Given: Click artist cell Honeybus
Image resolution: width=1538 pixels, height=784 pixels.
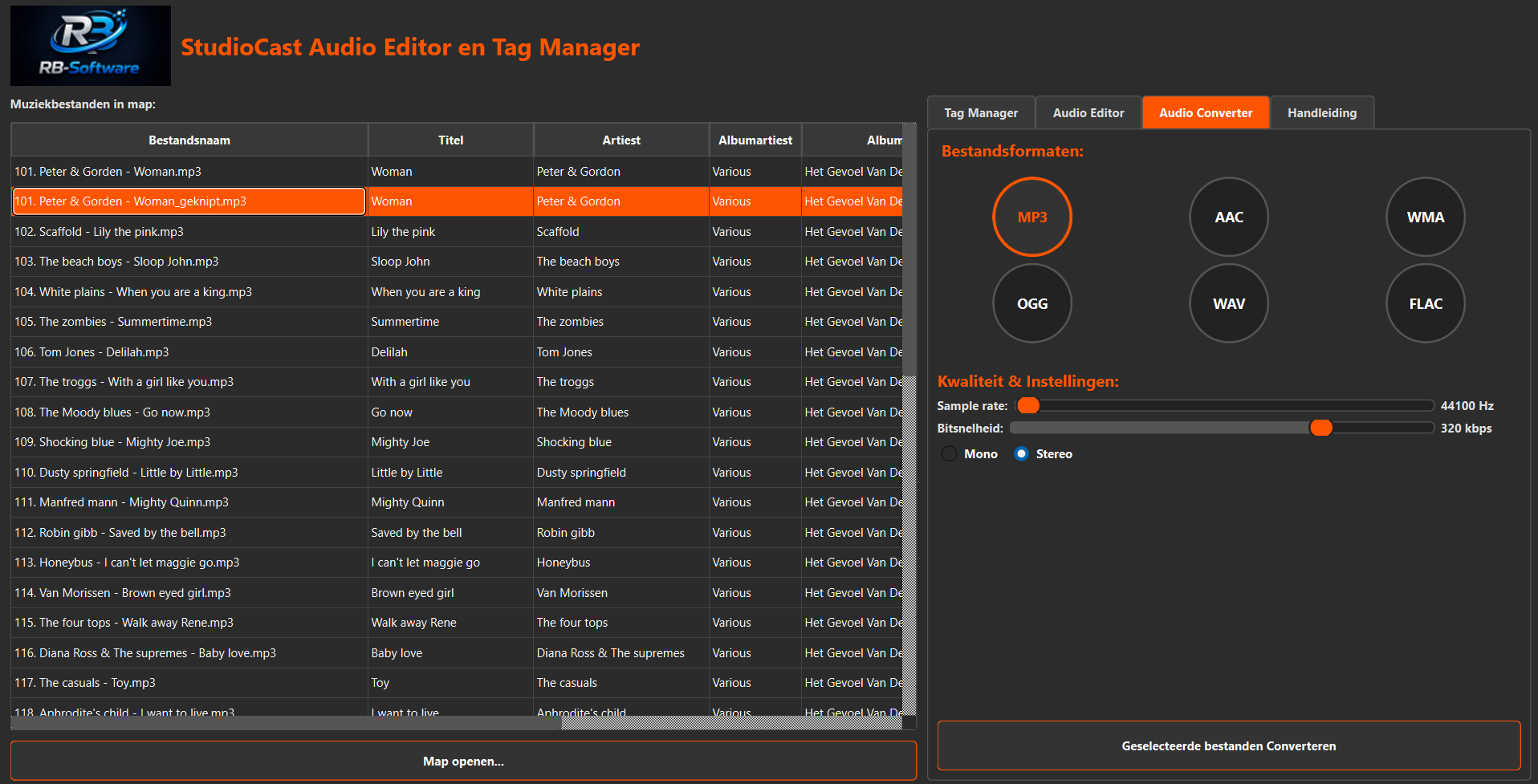Looking at the screenshot, I should pos(621,563).
